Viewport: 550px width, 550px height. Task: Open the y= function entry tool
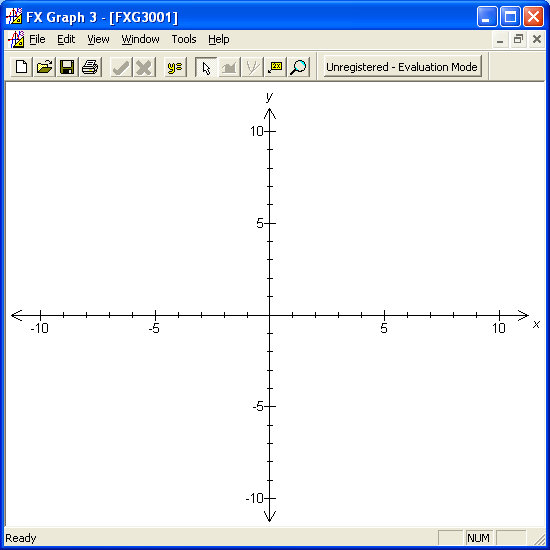tap(175, 67)
